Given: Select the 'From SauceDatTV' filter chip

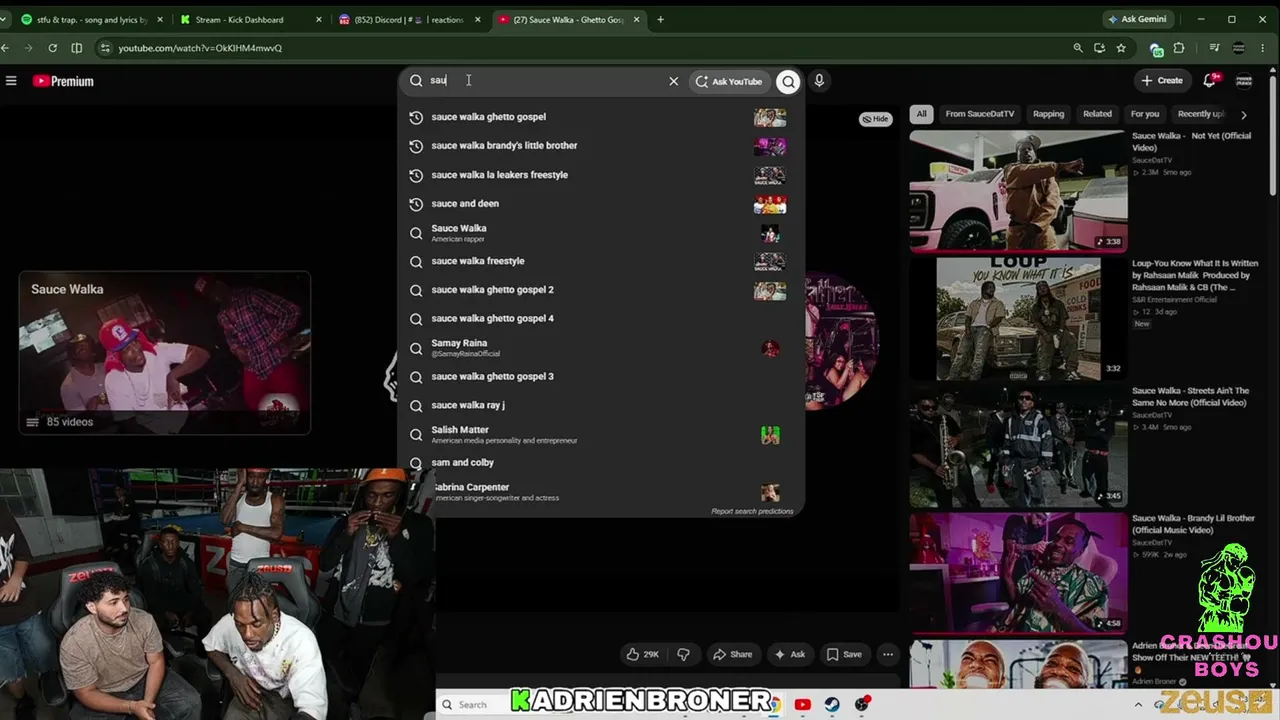Looking at the screenshot, I should click(x=980, y=114).
